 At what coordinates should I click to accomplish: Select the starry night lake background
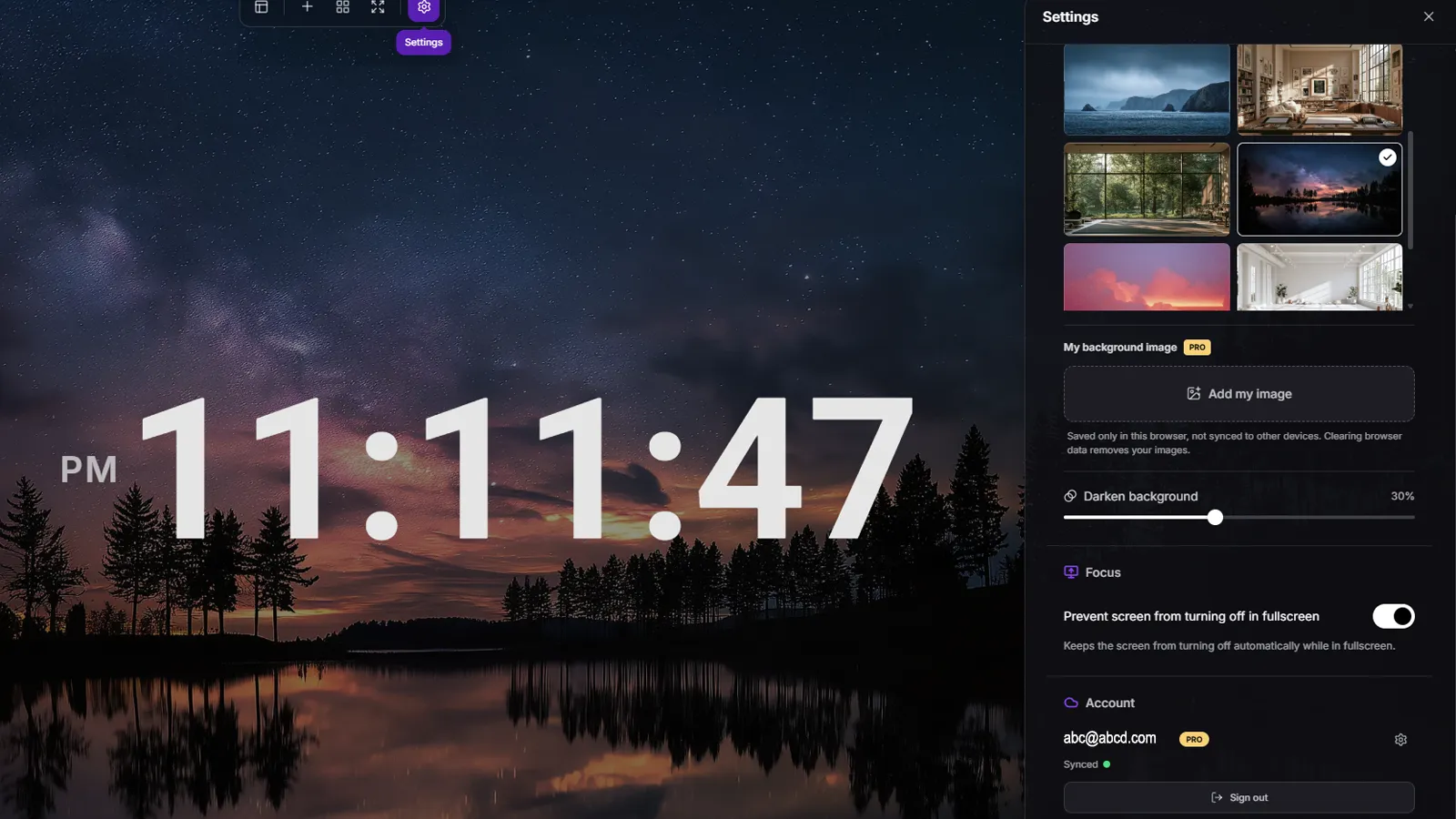tap(1319, 189)
